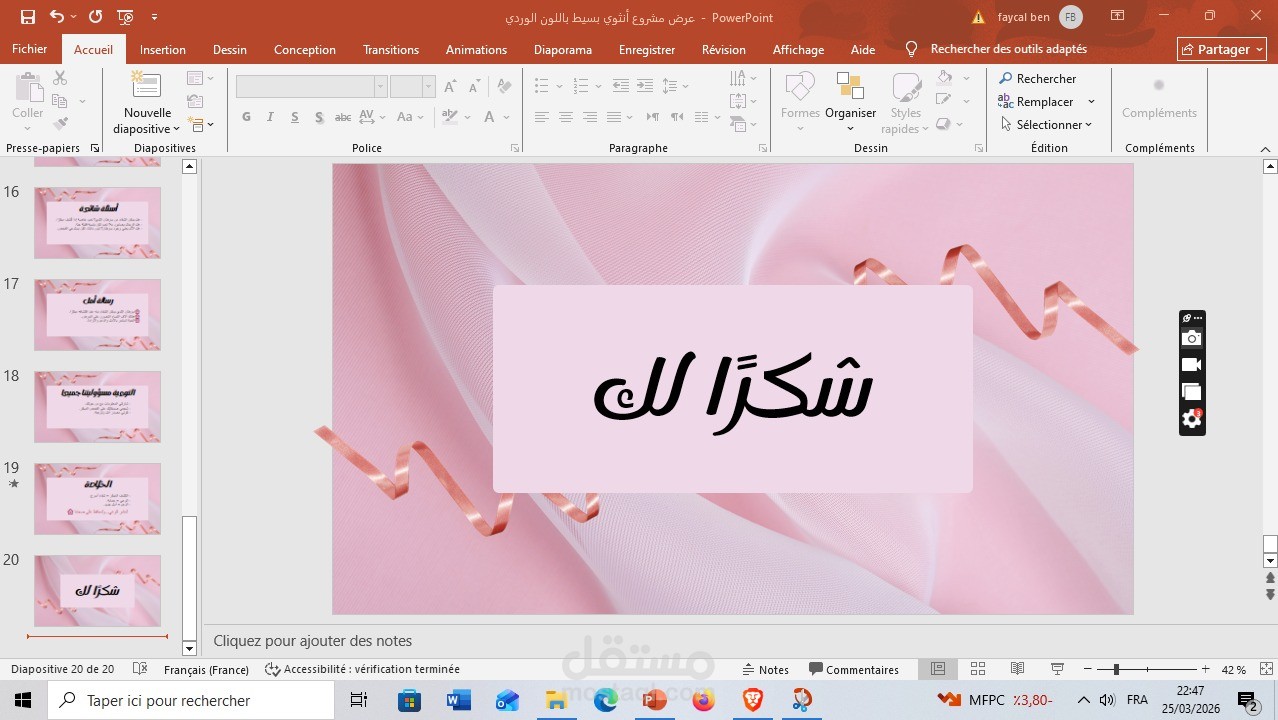Expand the font size combo box
The height and width of the screenshot is (720, 1278).
click(428, 86)
